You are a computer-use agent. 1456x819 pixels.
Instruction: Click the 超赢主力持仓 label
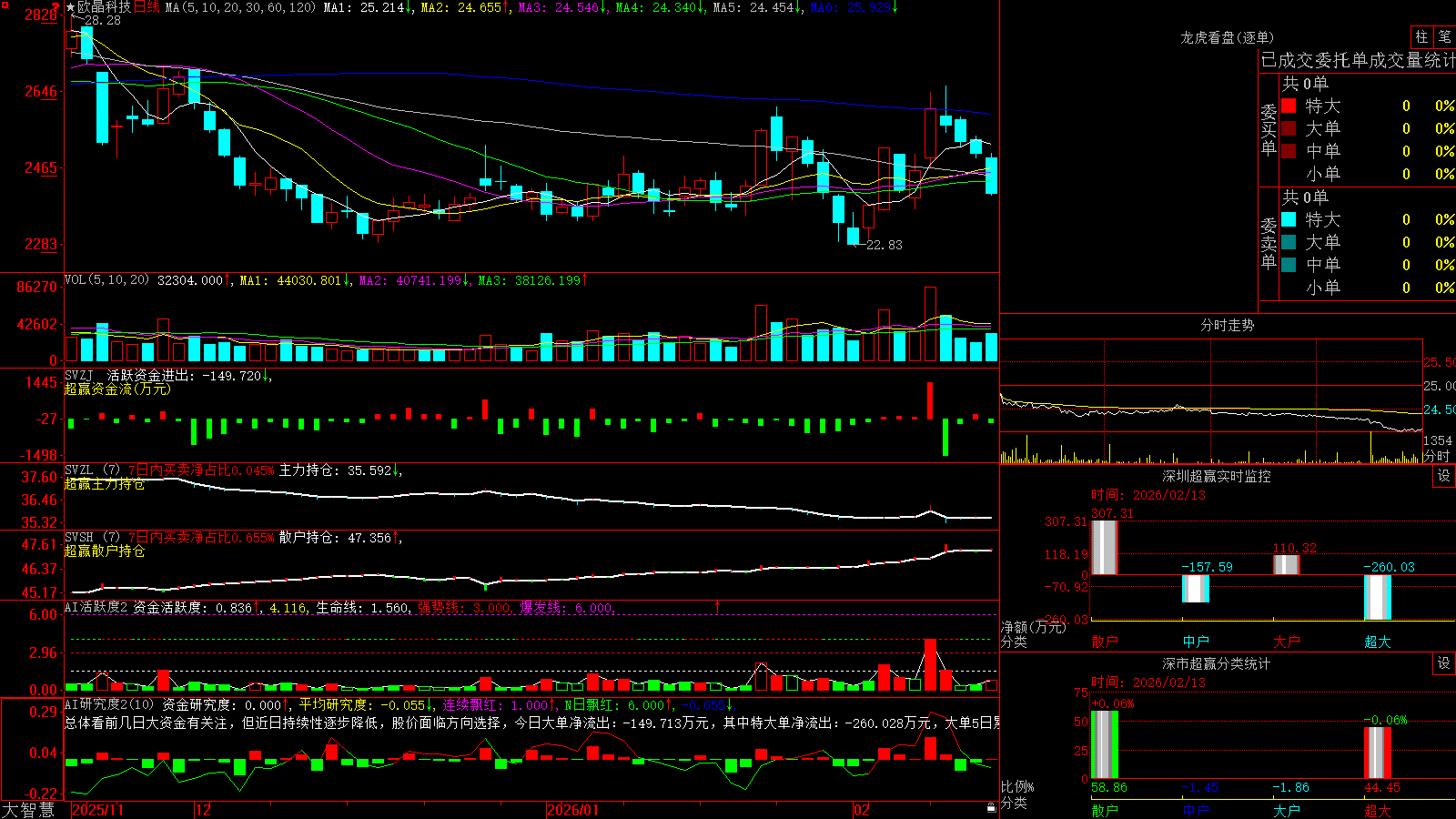[x=105, y=483]
